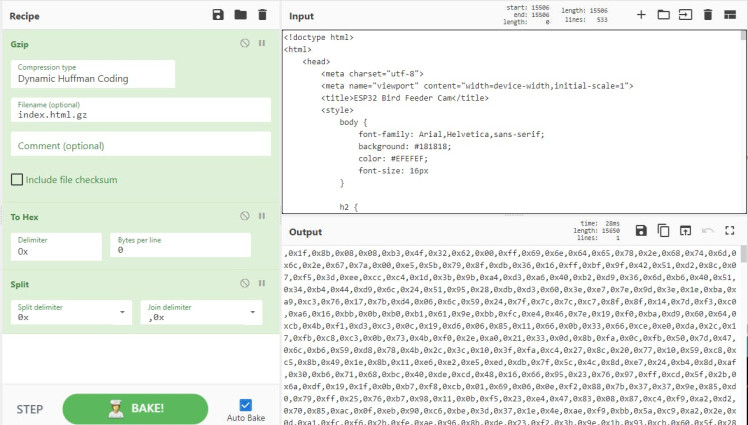The image size is (748, 425).
Task: Set breakpoint on Split operation
Action: pyautogui.click(x=262, y=283)
